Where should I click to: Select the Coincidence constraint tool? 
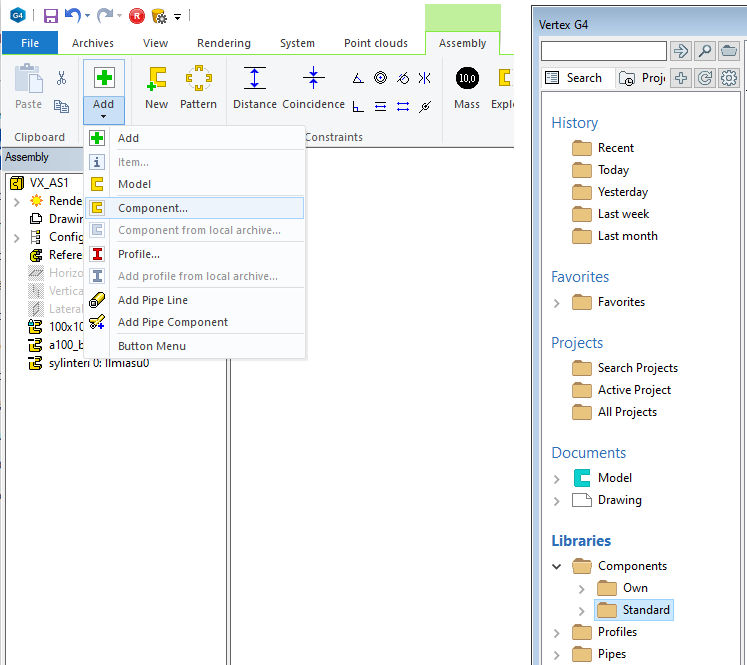[314, 88]
